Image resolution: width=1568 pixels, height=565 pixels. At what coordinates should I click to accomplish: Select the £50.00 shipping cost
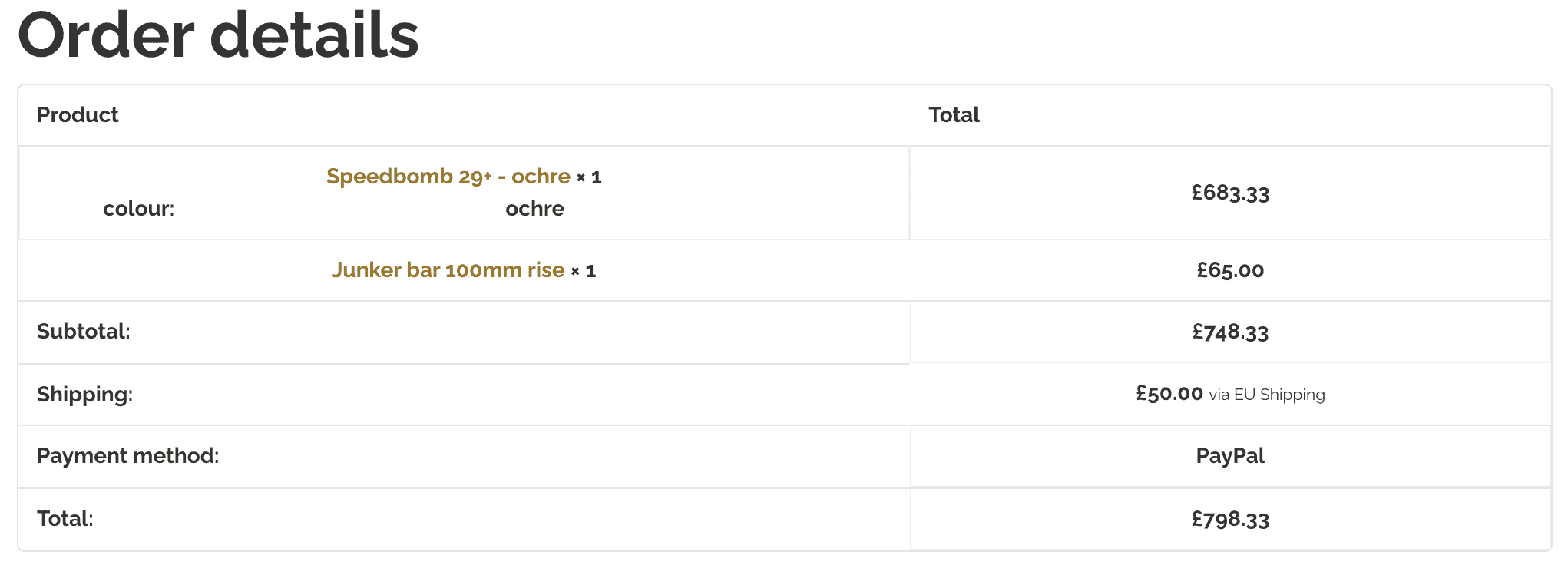[1169, 394]
